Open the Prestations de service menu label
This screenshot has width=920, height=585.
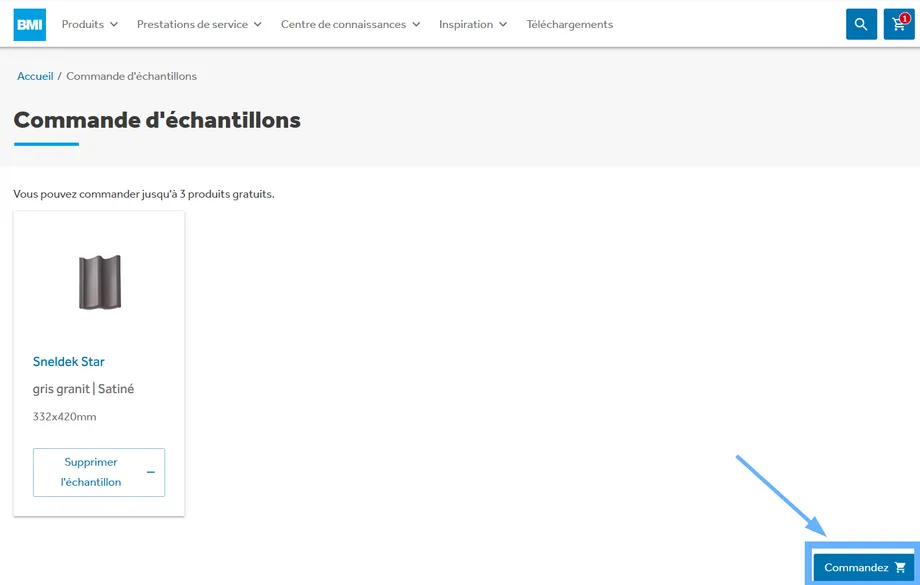click(x=192, y=24)
